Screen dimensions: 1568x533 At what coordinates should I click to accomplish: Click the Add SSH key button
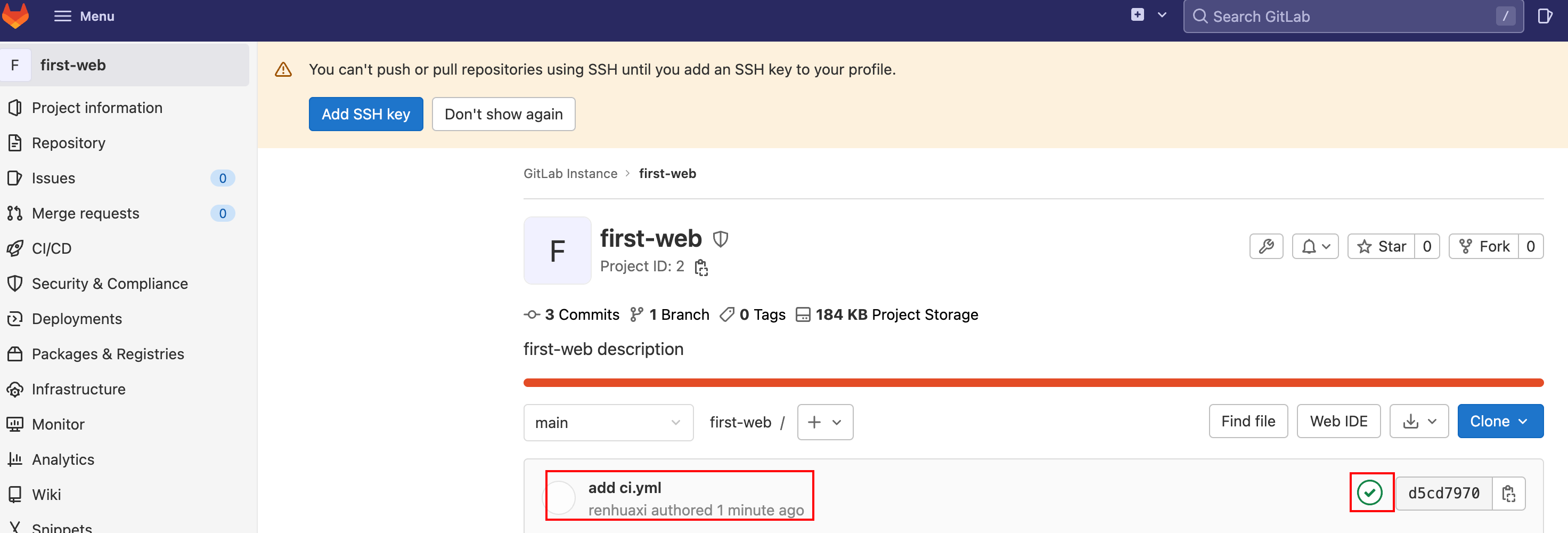pos(366,114)
